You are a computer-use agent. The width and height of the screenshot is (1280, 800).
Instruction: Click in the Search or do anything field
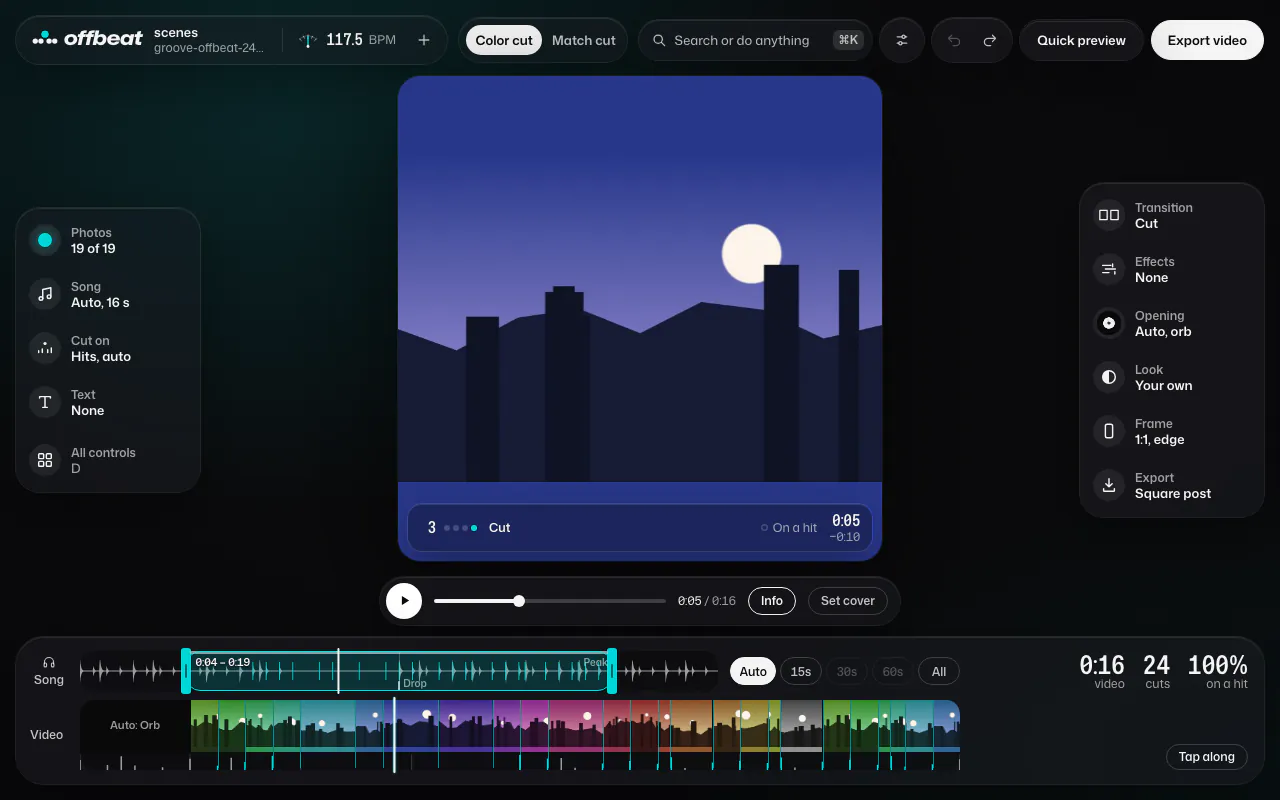755,40
